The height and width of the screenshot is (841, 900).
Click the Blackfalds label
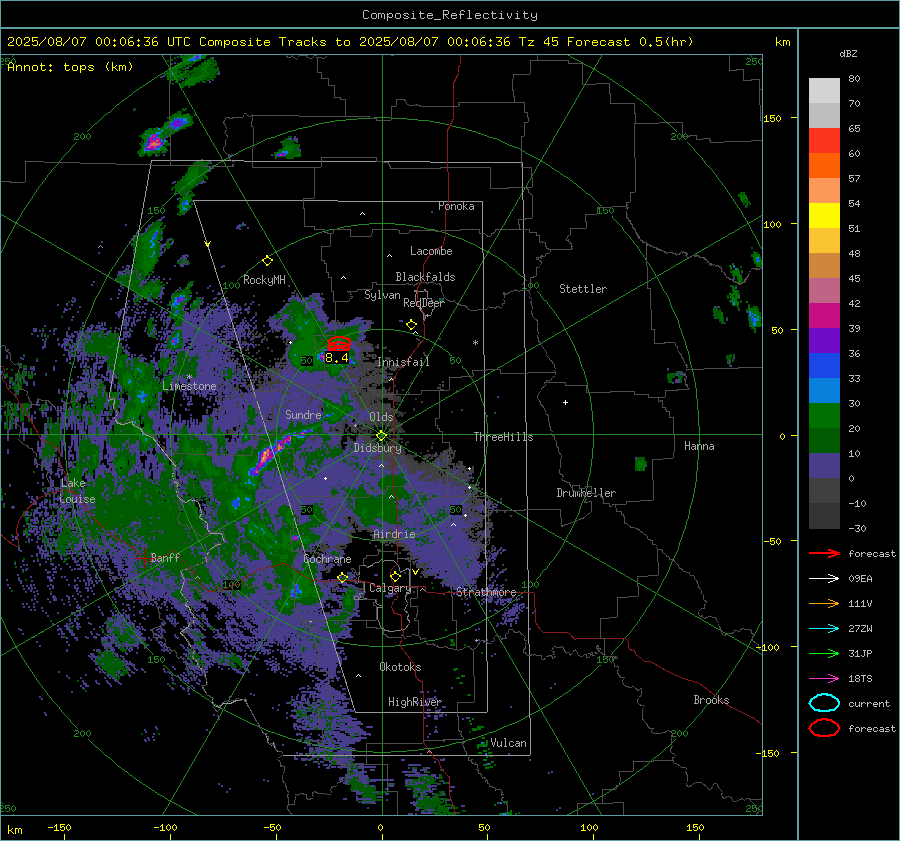[x=425, y=277]
